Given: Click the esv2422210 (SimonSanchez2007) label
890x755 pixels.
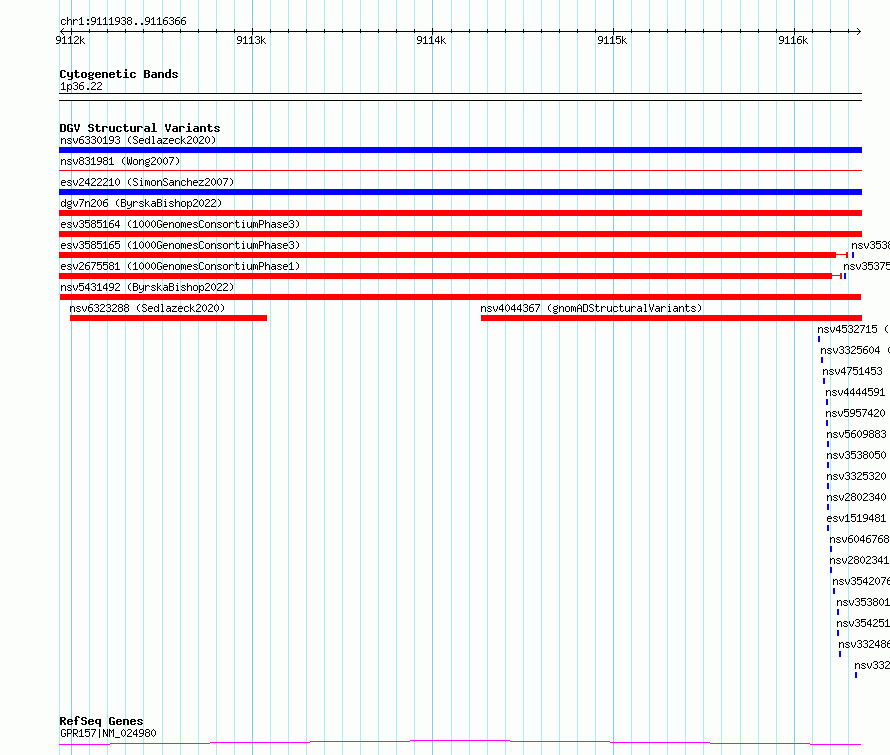Looking at the screenshot, I should [147, 182].
